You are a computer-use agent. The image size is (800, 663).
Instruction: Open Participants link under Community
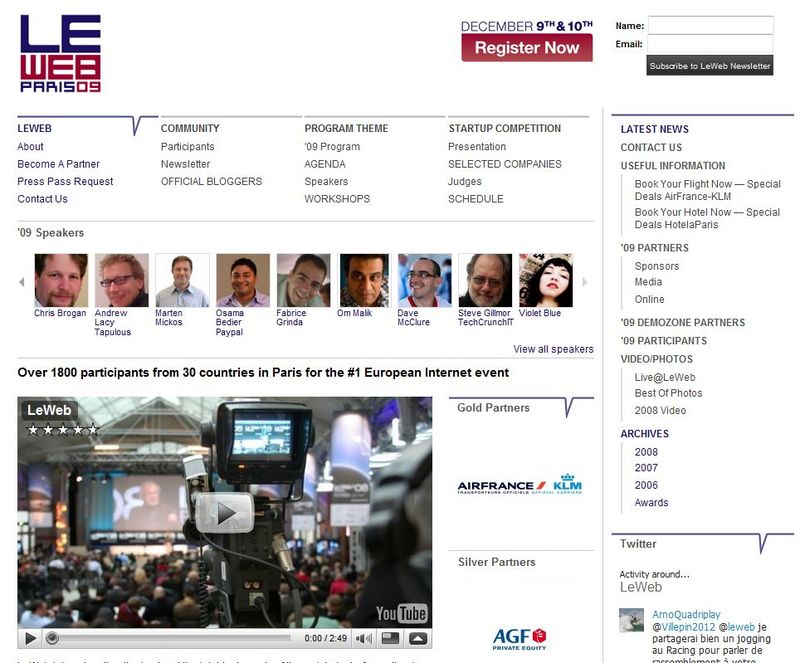187,146
